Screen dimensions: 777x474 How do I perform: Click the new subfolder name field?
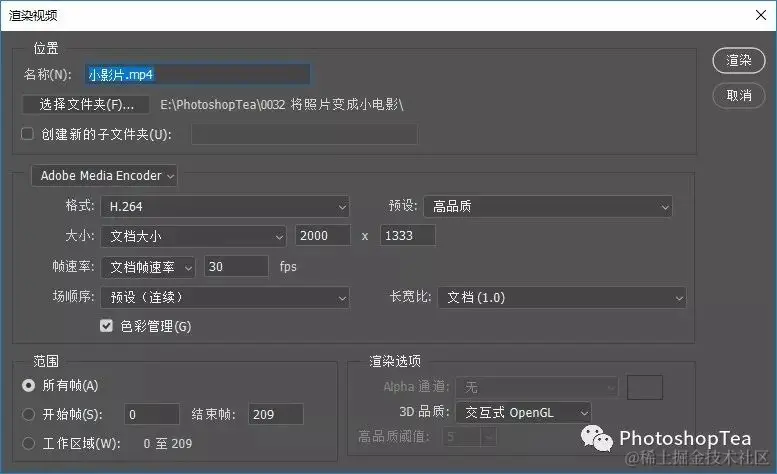pos(304,134)
